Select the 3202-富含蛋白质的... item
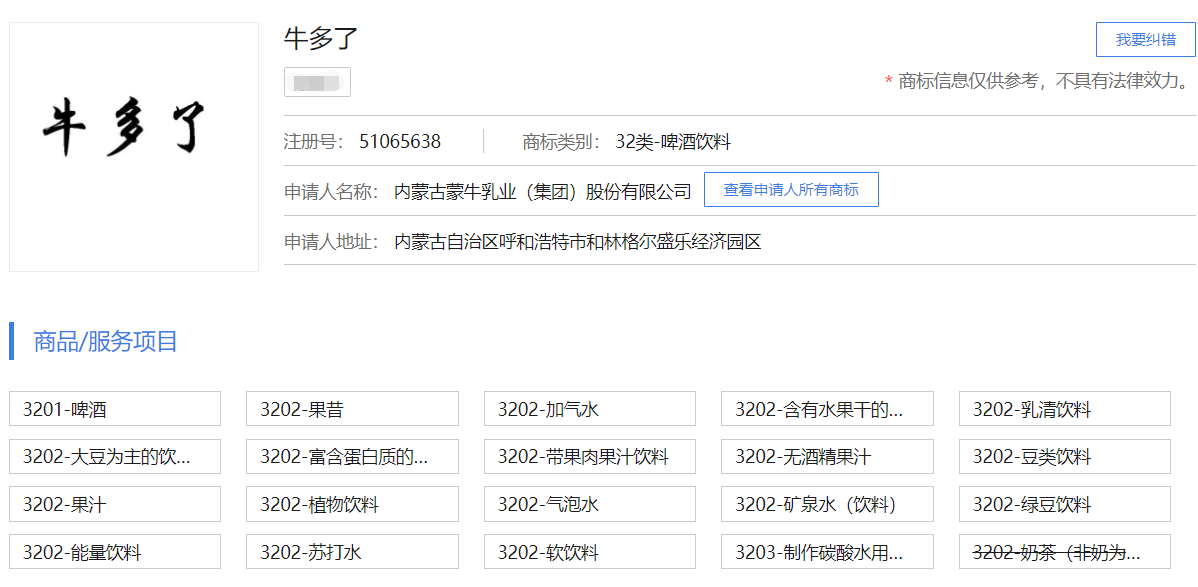1198x587 pixels. click(x=352, y=456)
